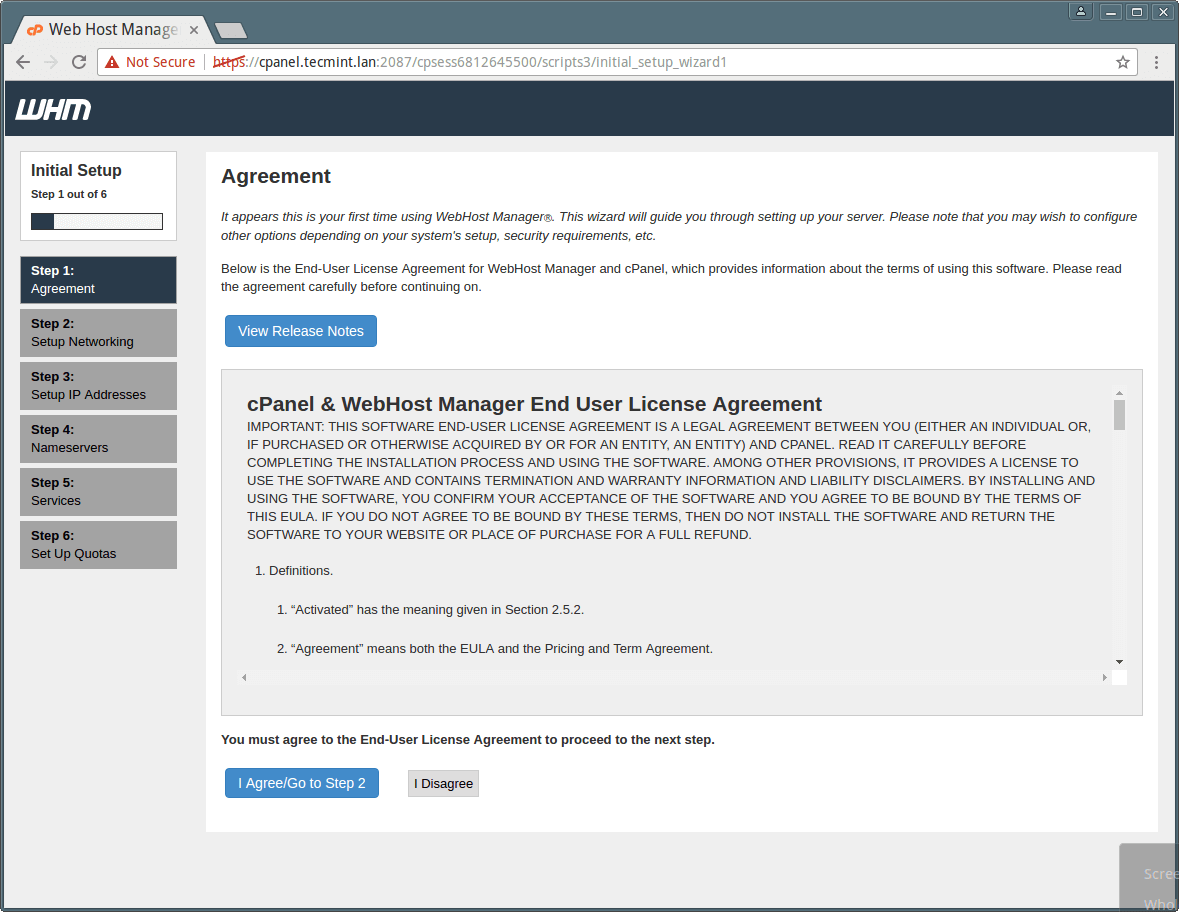Click the EULA title heading
The height and width of the screenshot is (912, 1179).
coord(534,404)
